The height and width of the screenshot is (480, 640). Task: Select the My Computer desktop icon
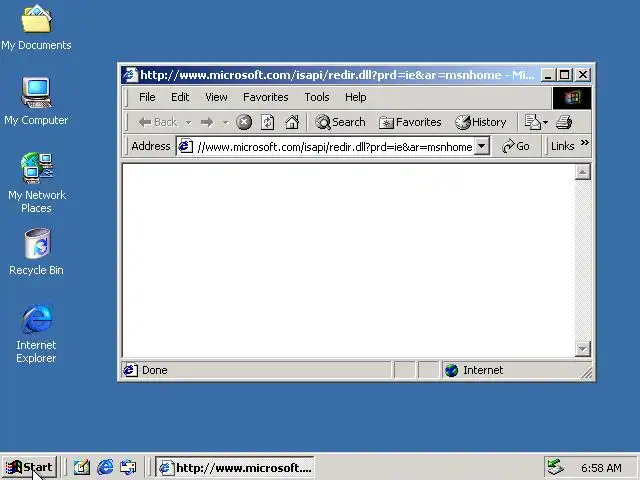36,101
